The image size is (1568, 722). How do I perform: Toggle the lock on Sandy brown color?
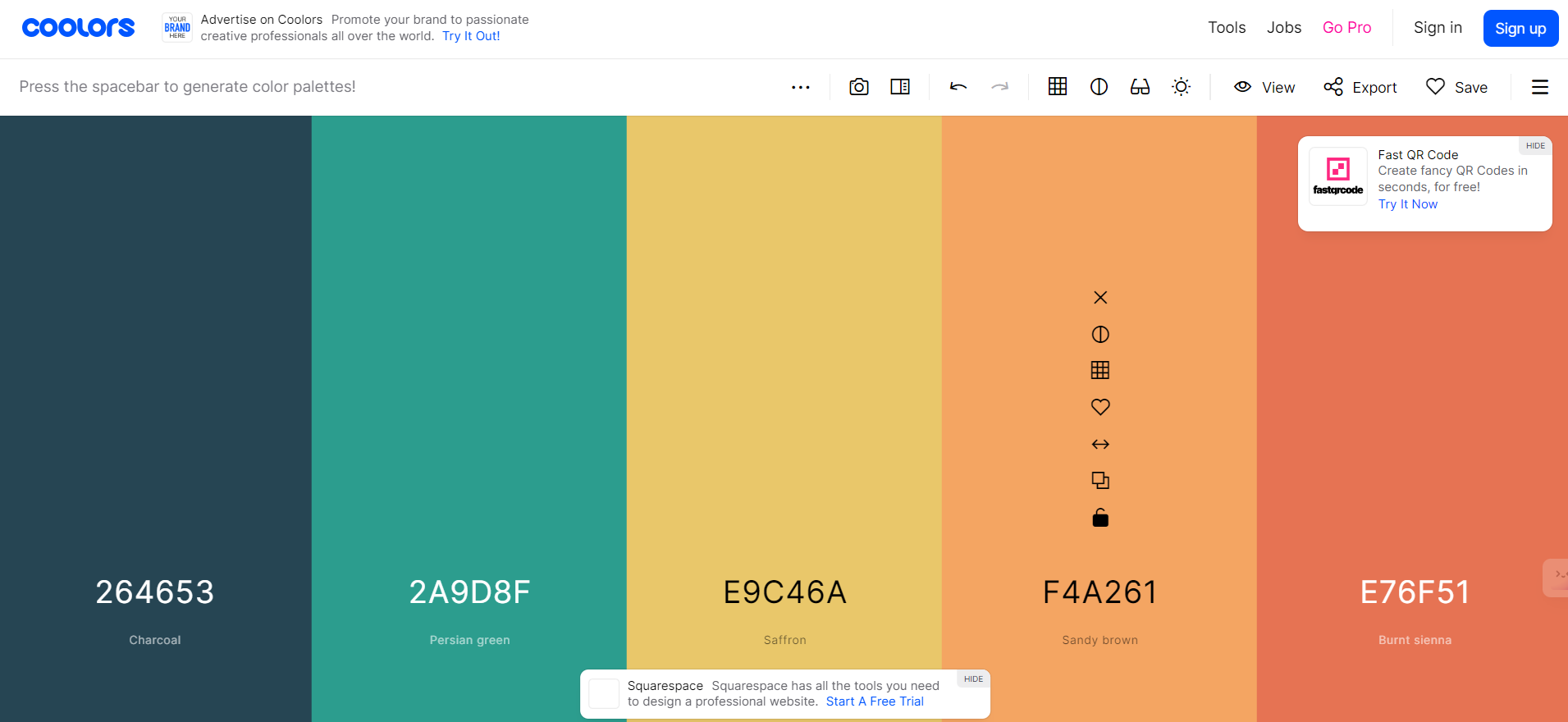[x=1100, y=518]
